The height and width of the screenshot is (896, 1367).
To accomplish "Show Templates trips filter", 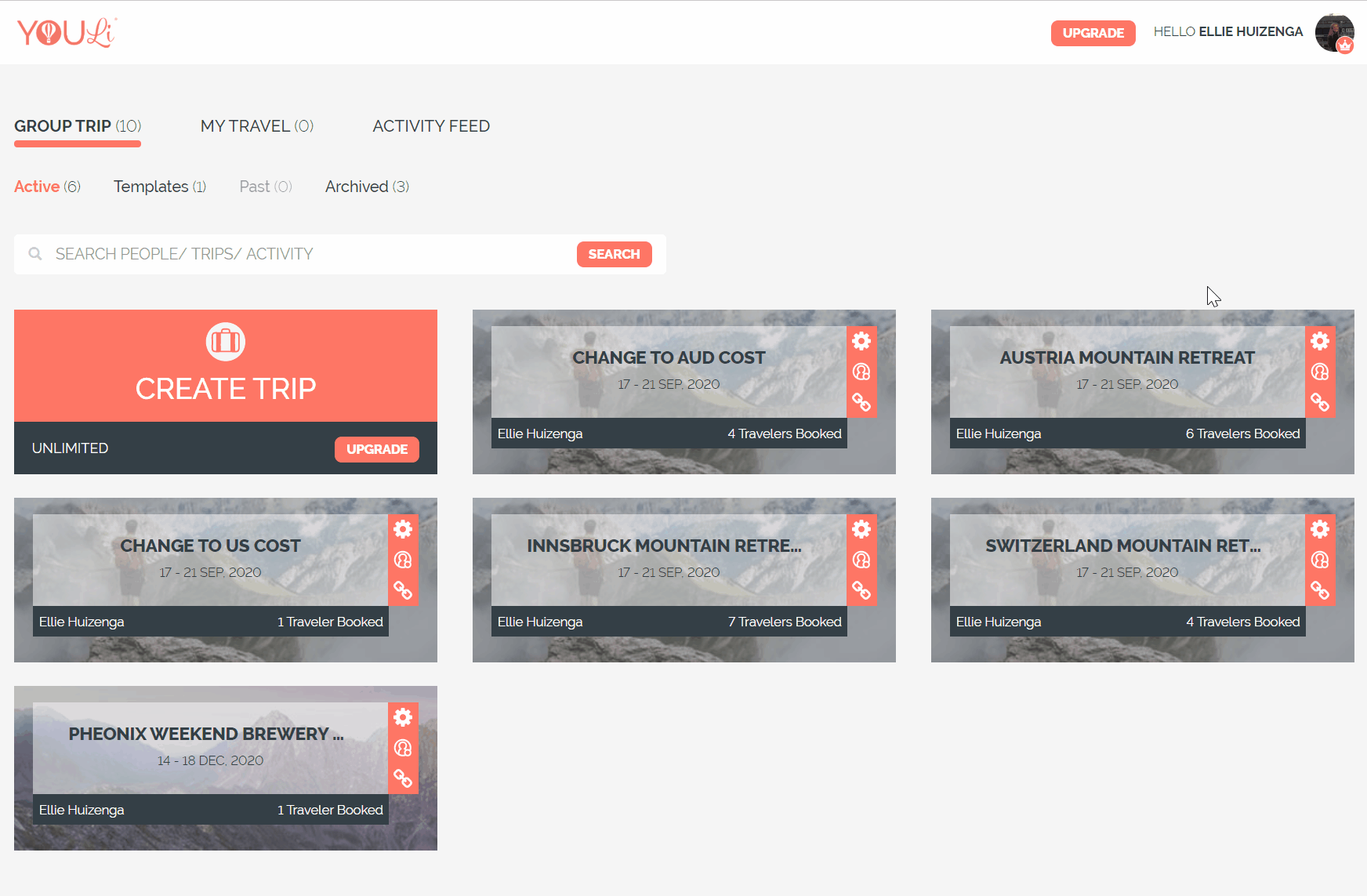I will pyautogui.click(x=160, y=187).
